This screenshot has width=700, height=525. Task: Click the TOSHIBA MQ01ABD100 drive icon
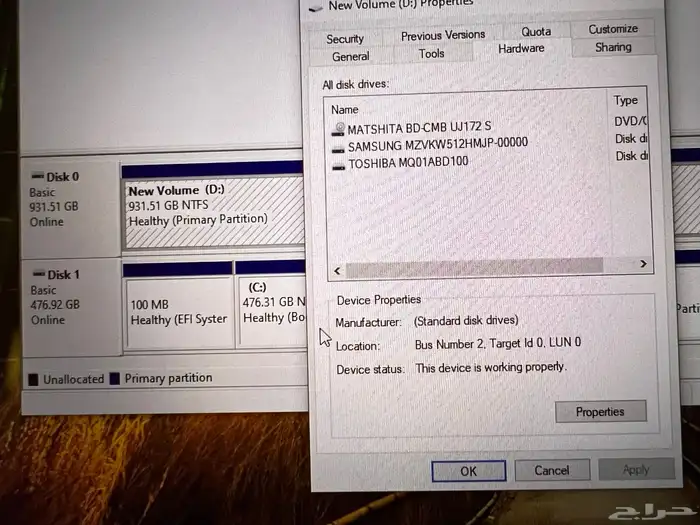pos(339,163)
